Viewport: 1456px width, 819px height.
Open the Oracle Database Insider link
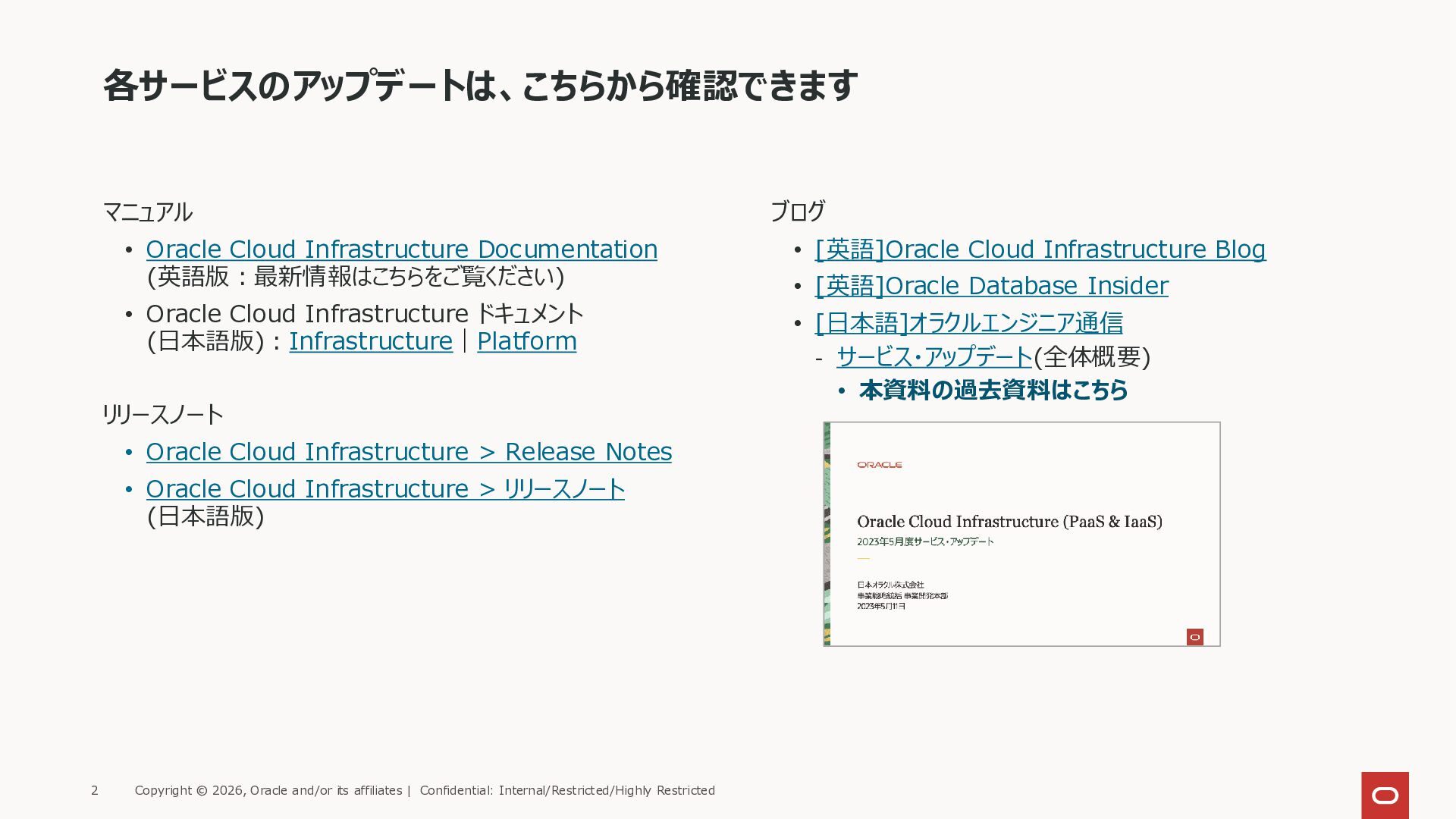(991, 286)
